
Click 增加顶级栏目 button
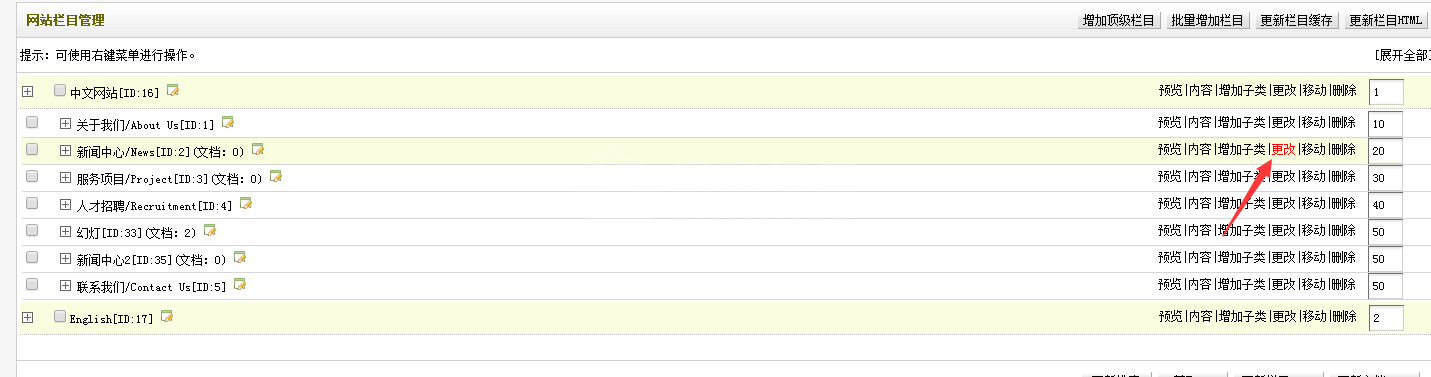pos(1120,20)
